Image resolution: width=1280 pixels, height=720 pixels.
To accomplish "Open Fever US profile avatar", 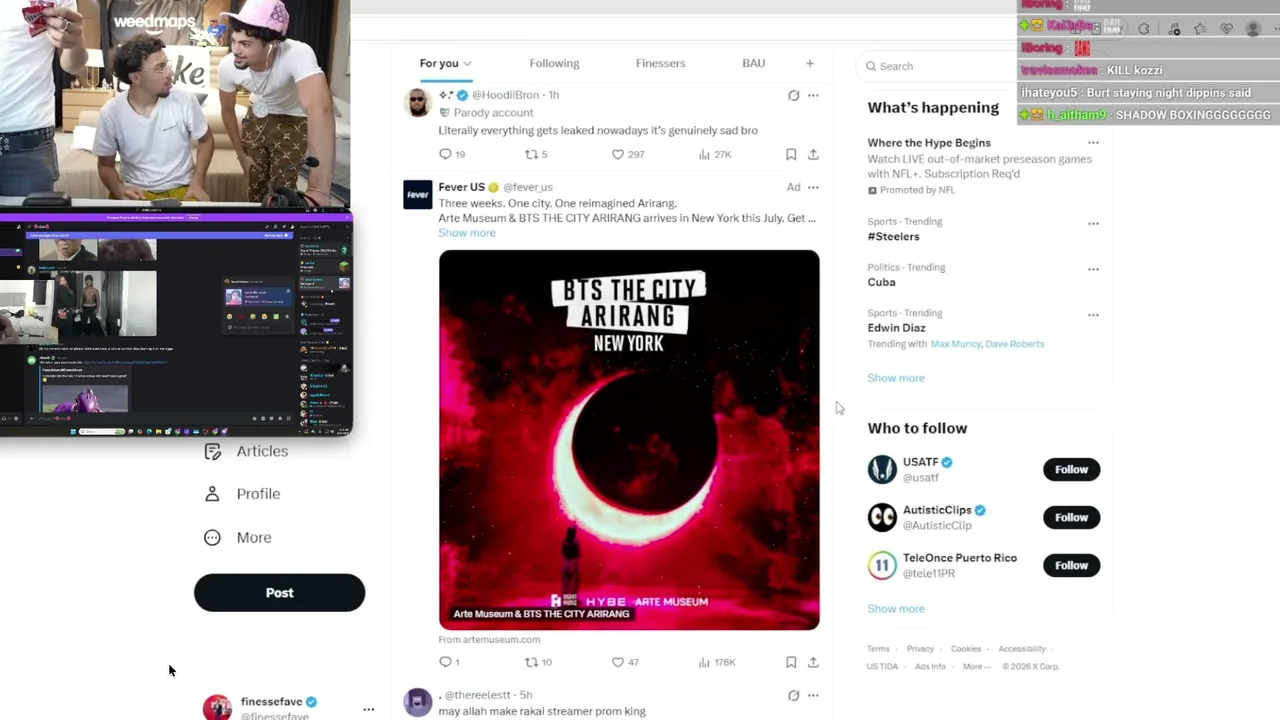I will coord(418,194).
